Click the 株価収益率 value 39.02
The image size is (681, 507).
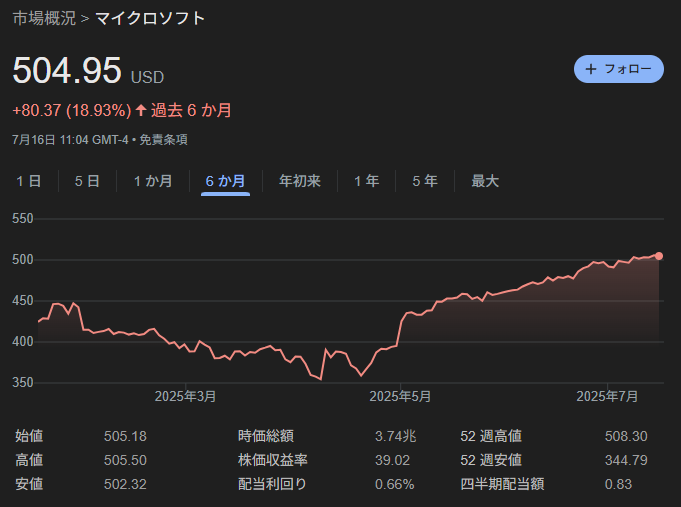(392, 460)
